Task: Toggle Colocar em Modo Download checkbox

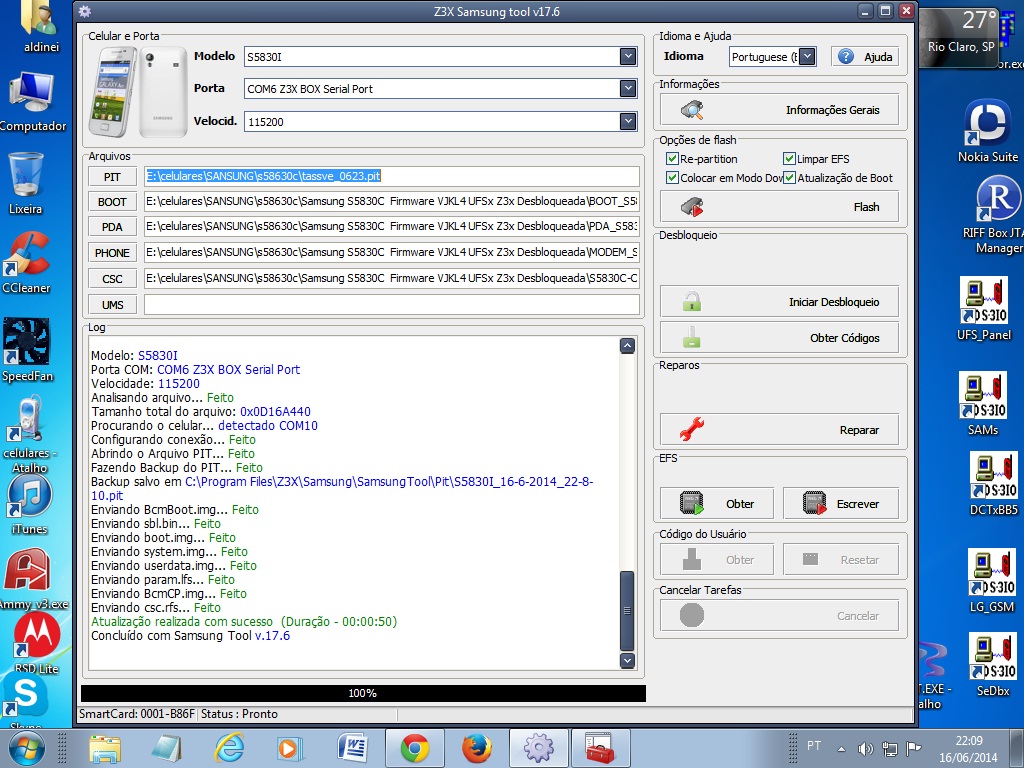Action: pyautogui.click(x=672, y=178)
